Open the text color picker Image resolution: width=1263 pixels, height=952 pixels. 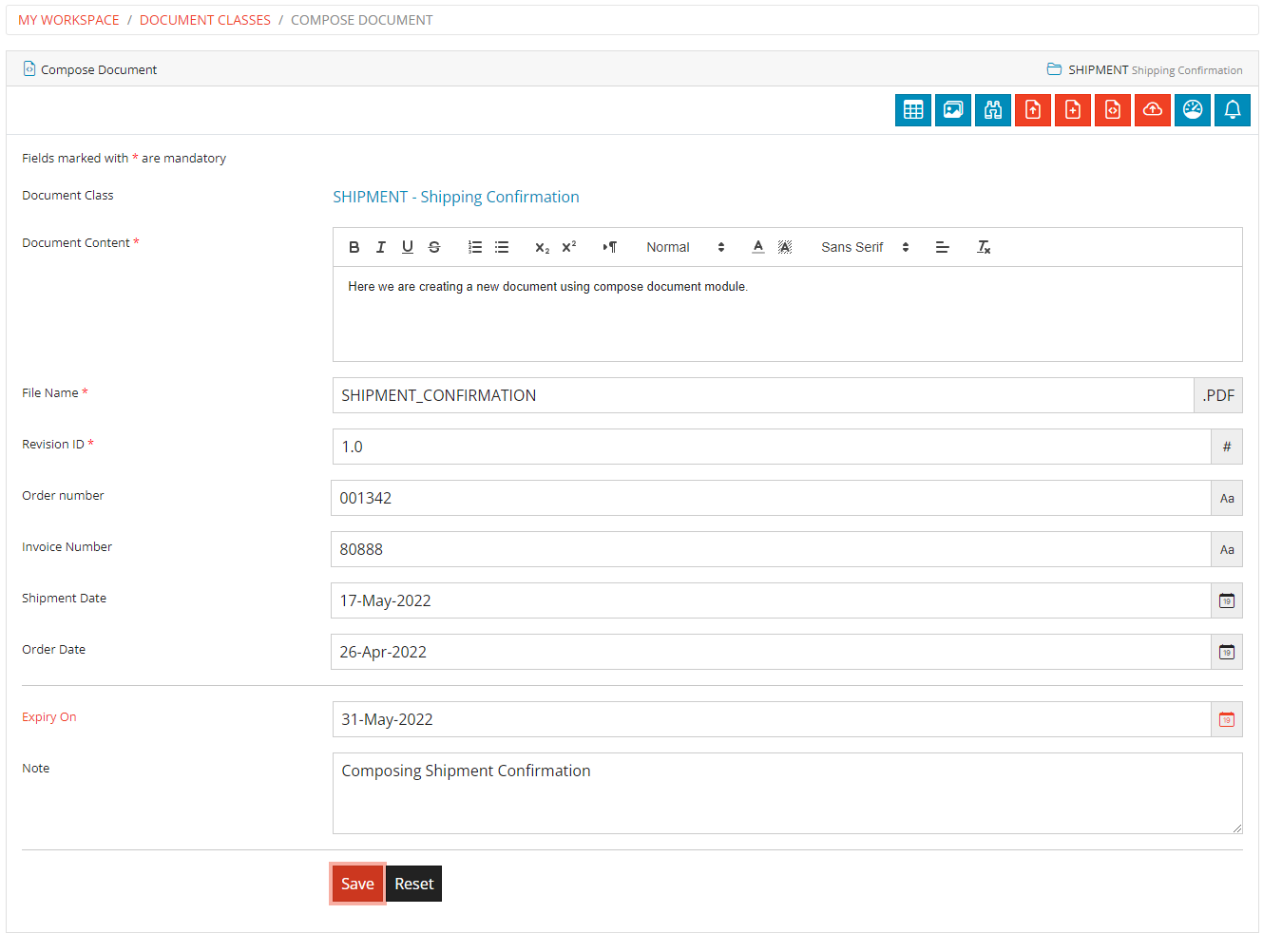click(x=757, y=247)
